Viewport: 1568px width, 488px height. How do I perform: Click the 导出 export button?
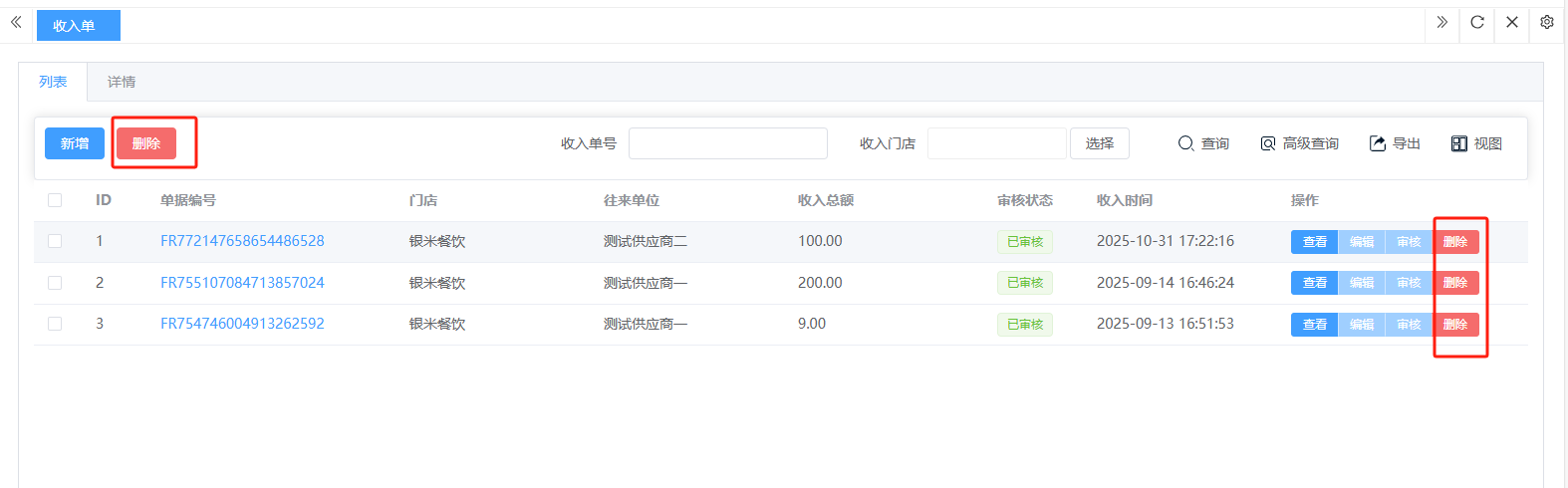[1395, 143]
